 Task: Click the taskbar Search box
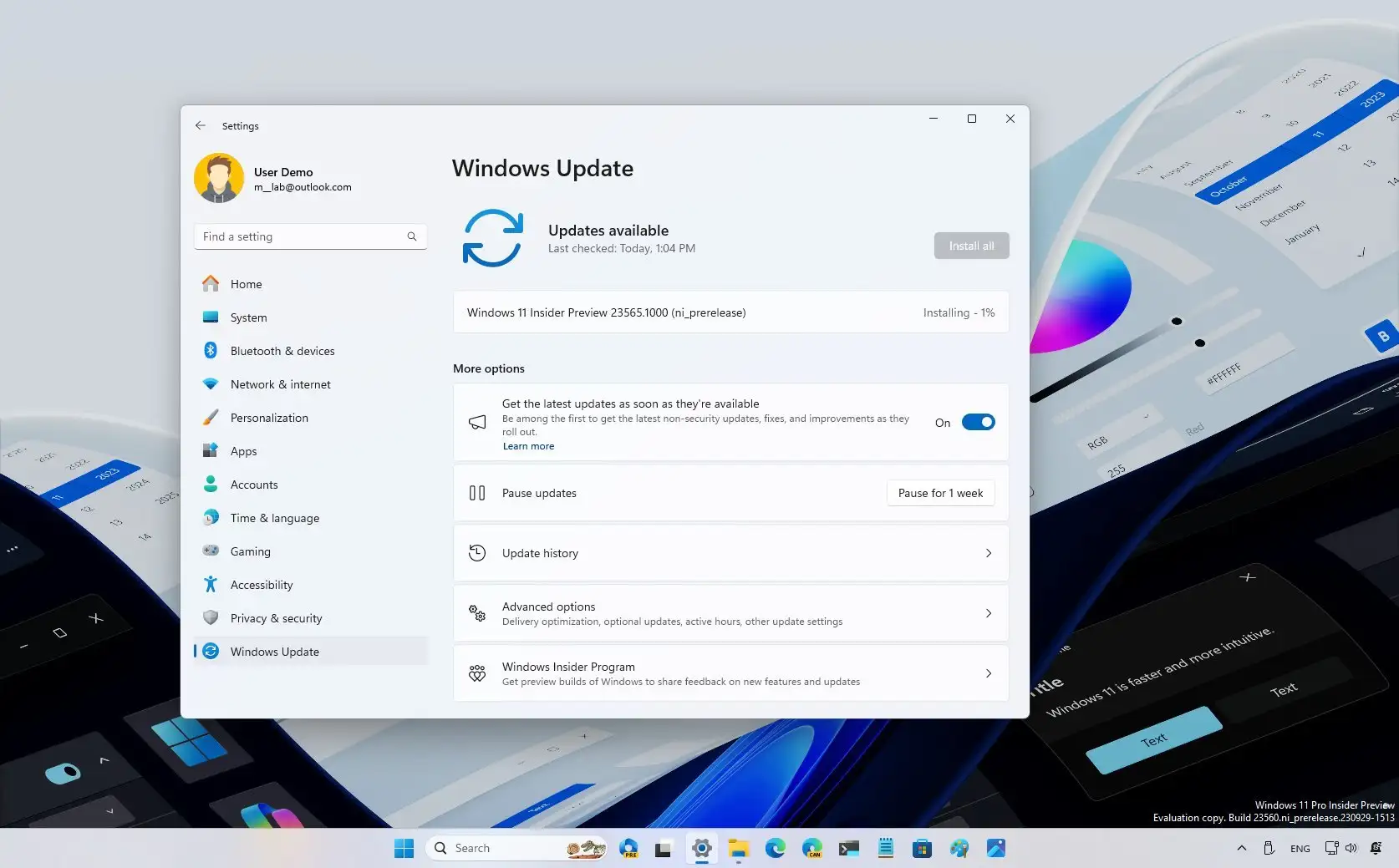(x=516, y=848)
